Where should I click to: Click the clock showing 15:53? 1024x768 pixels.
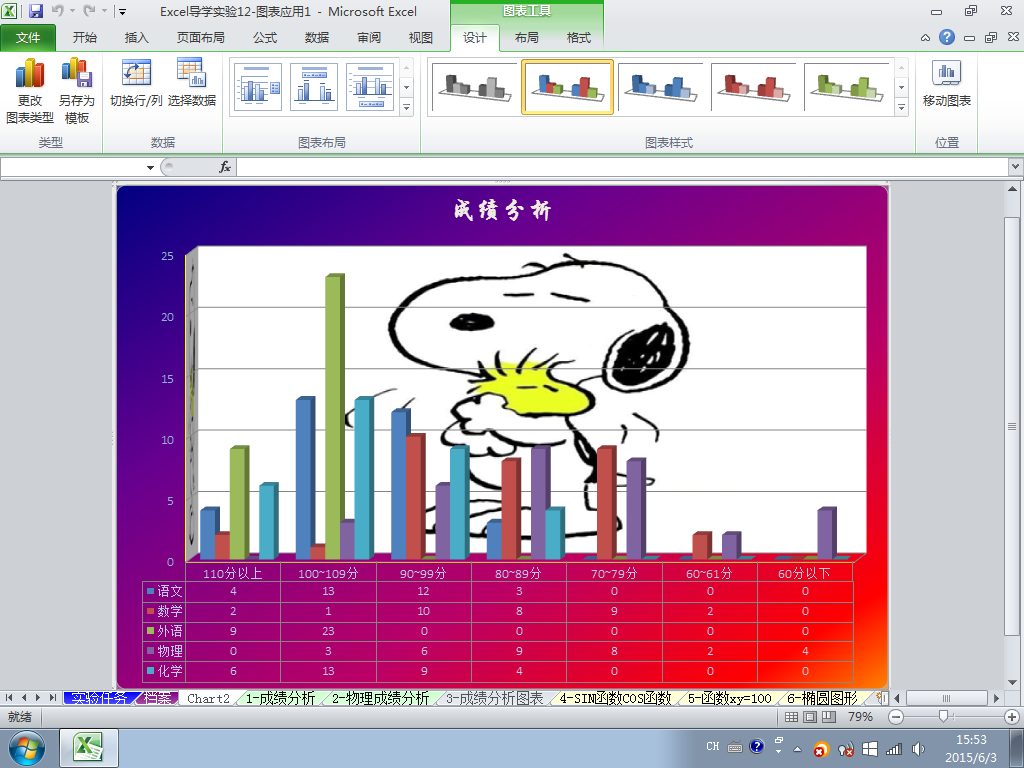click(970, 740)
